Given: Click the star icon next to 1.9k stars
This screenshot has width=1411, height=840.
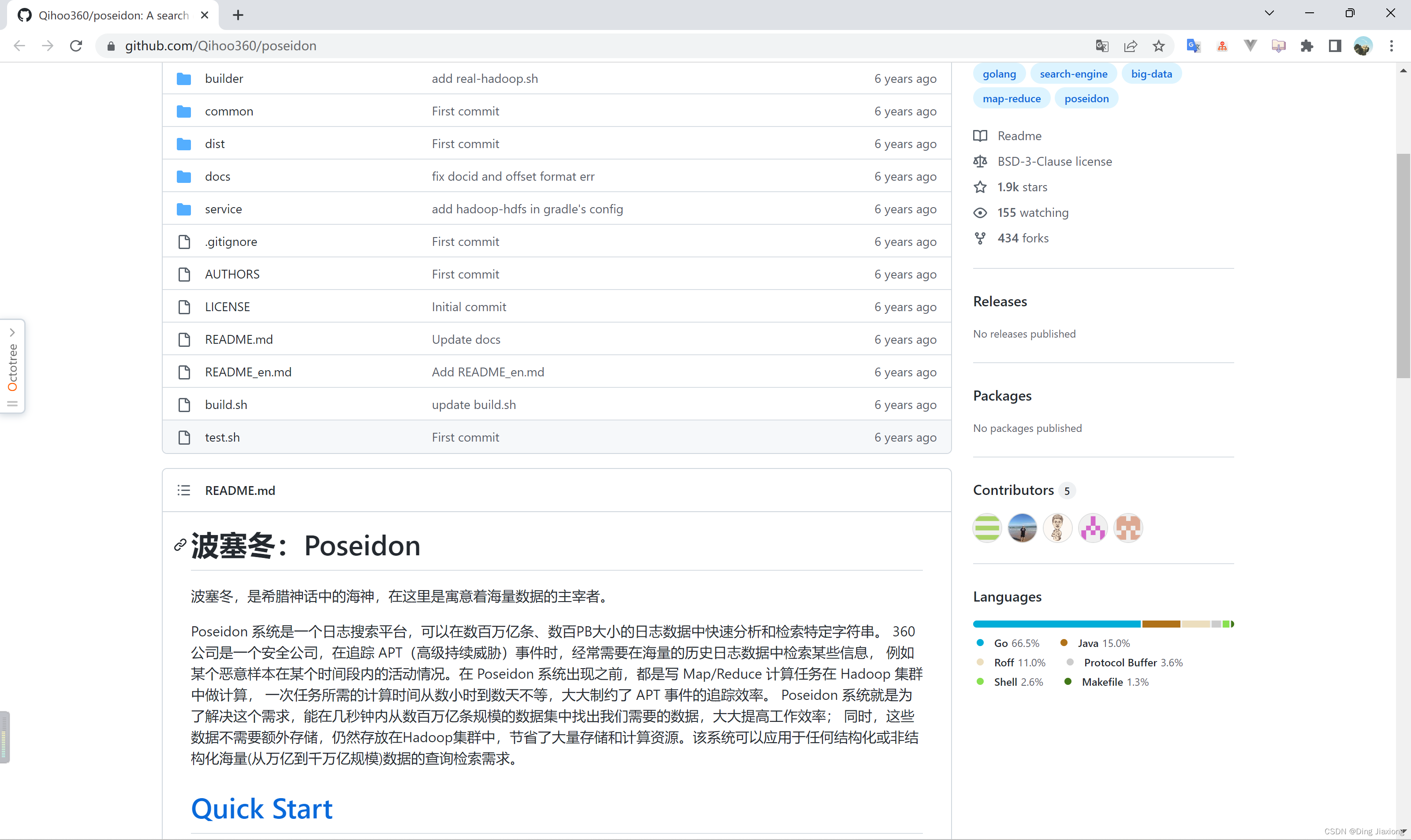Looking at the screenshot, I should tap(980, 187).
